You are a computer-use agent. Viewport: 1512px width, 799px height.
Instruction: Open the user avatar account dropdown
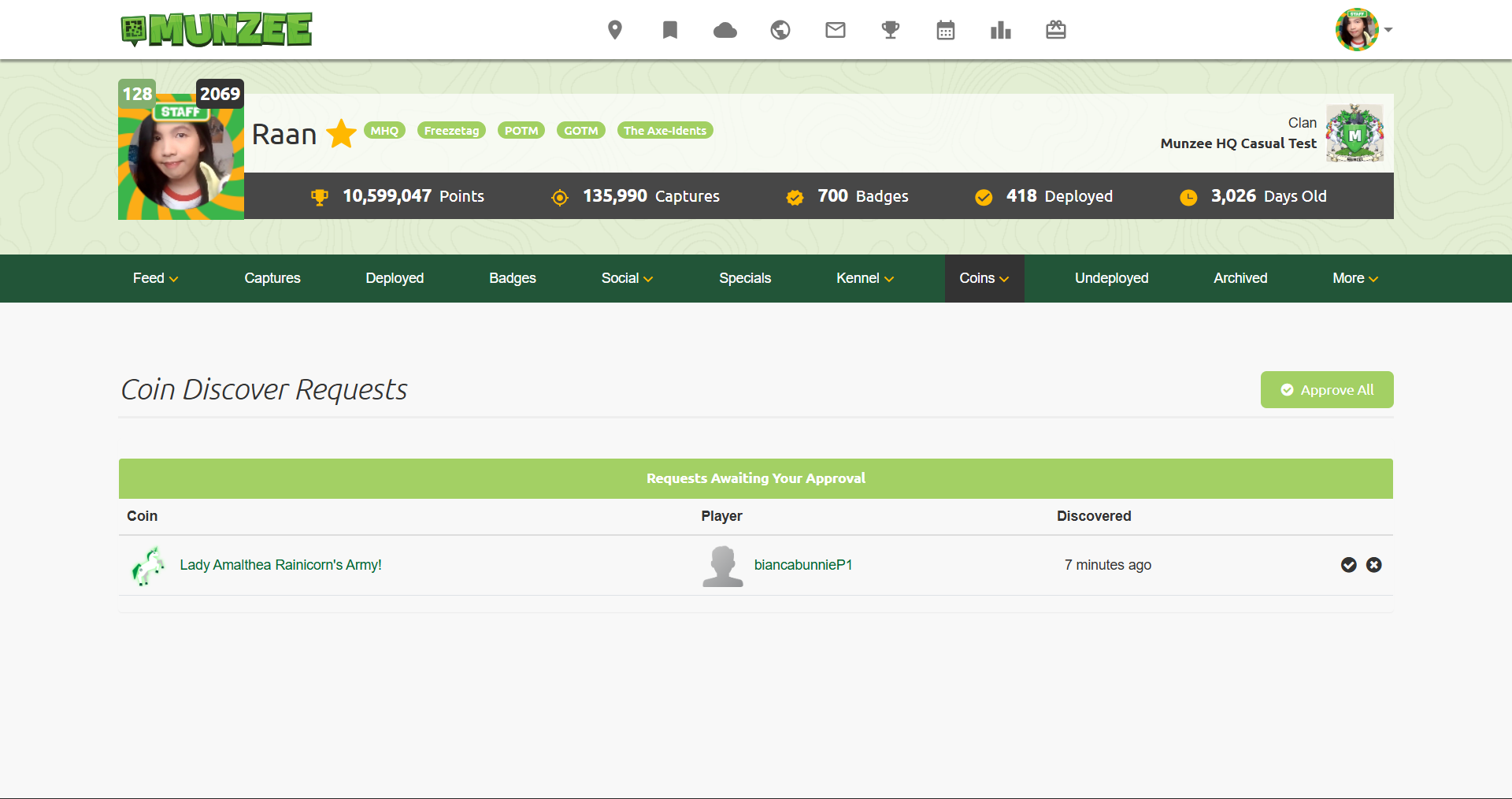[x=1363, y=30]
